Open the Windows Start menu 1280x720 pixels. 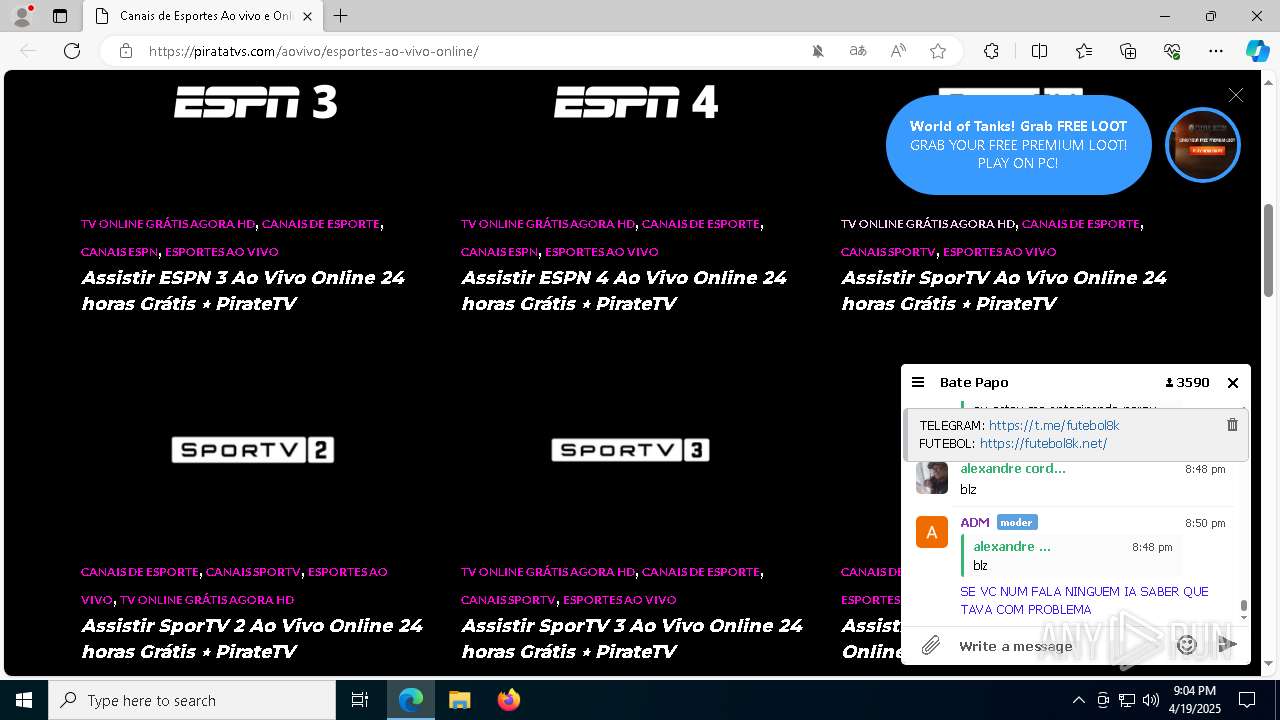coord(24,700)
